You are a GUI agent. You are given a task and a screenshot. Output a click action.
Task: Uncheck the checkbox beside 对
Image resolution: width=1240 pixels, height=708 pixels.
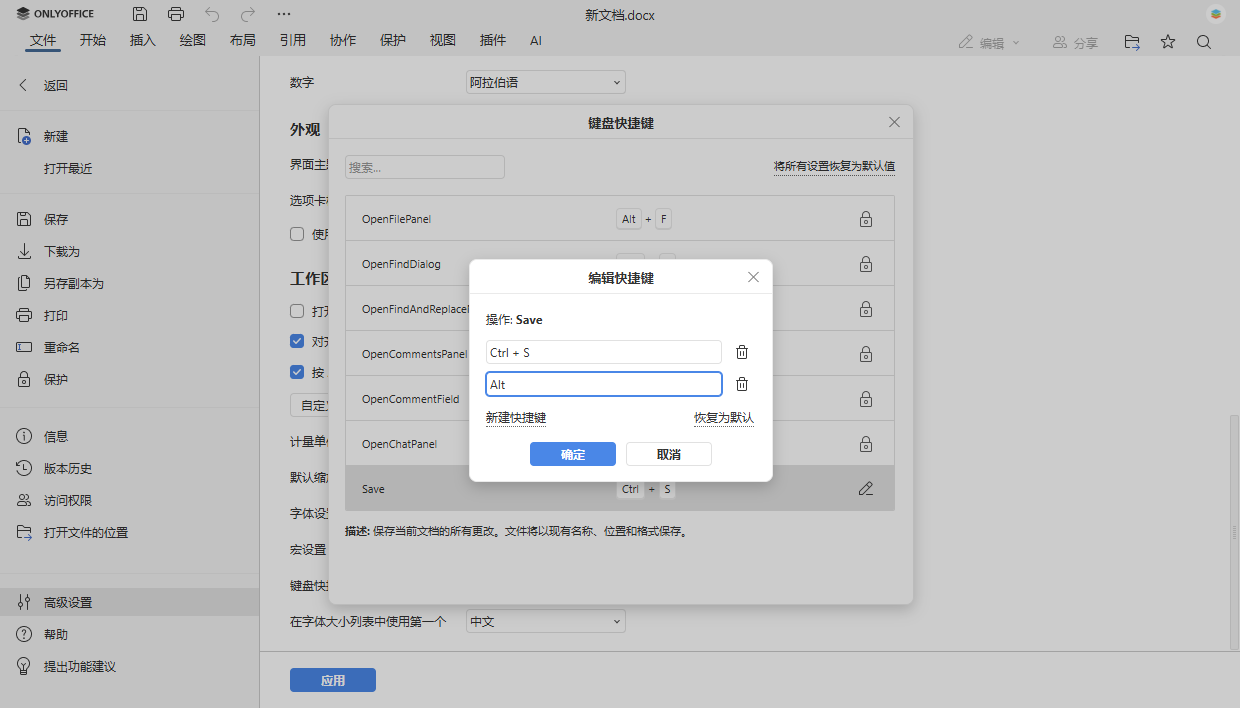297,340
